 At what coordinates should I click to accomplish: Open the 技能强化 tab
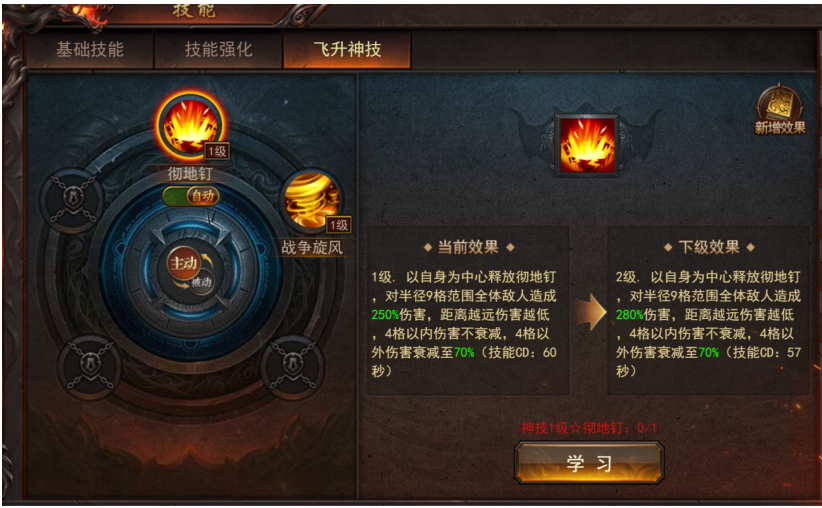click(x=218, y=50)
